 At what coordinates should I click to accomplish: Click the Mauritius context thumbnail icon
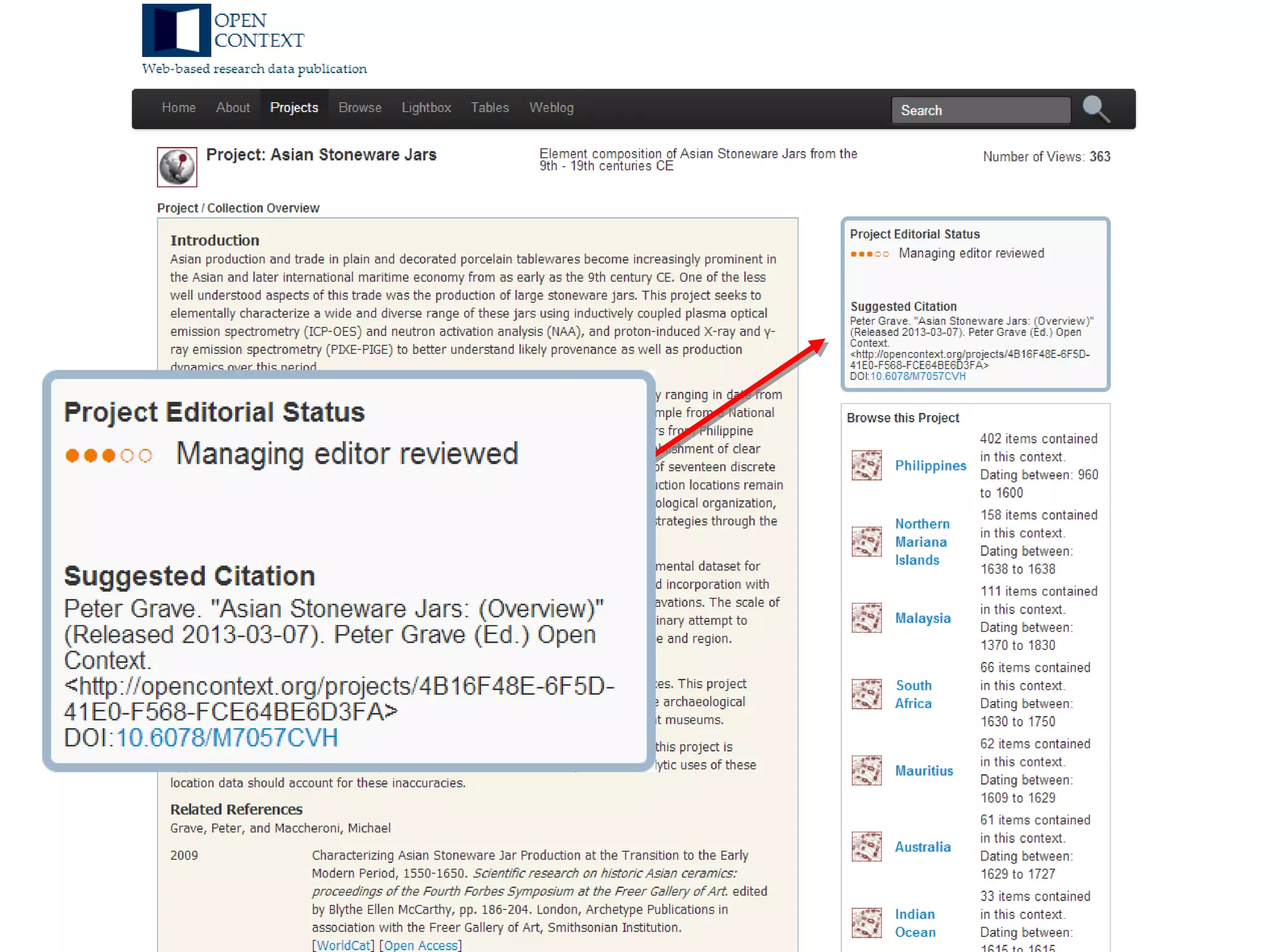866,770
